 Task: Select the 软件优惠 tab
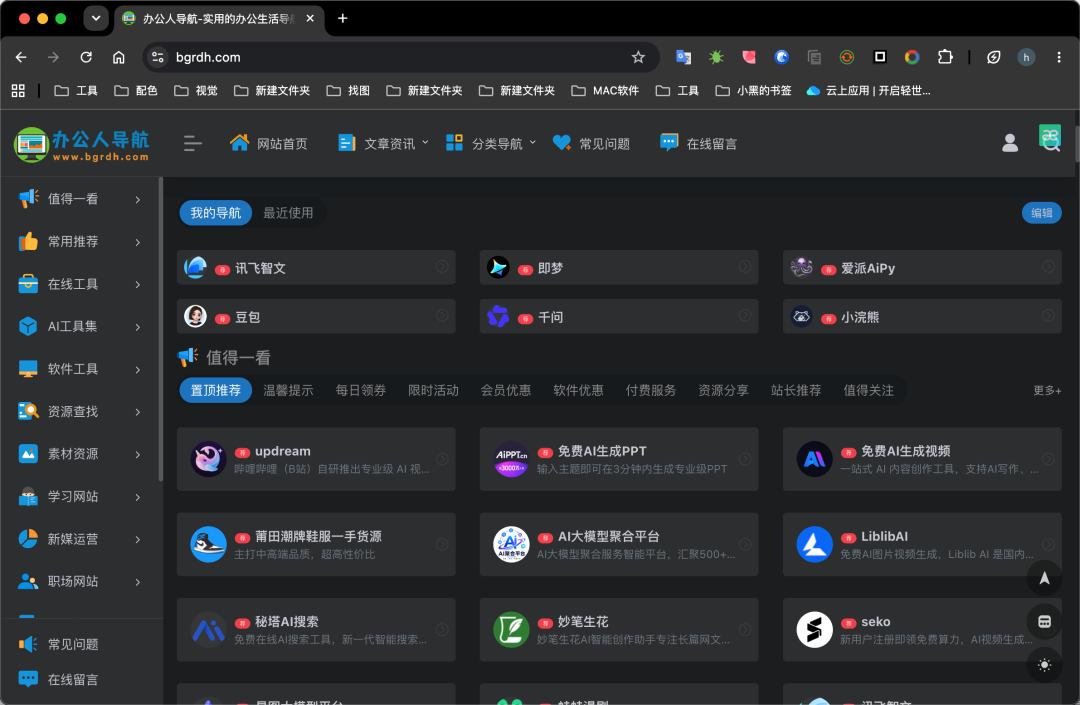click(x=579, y=390)
